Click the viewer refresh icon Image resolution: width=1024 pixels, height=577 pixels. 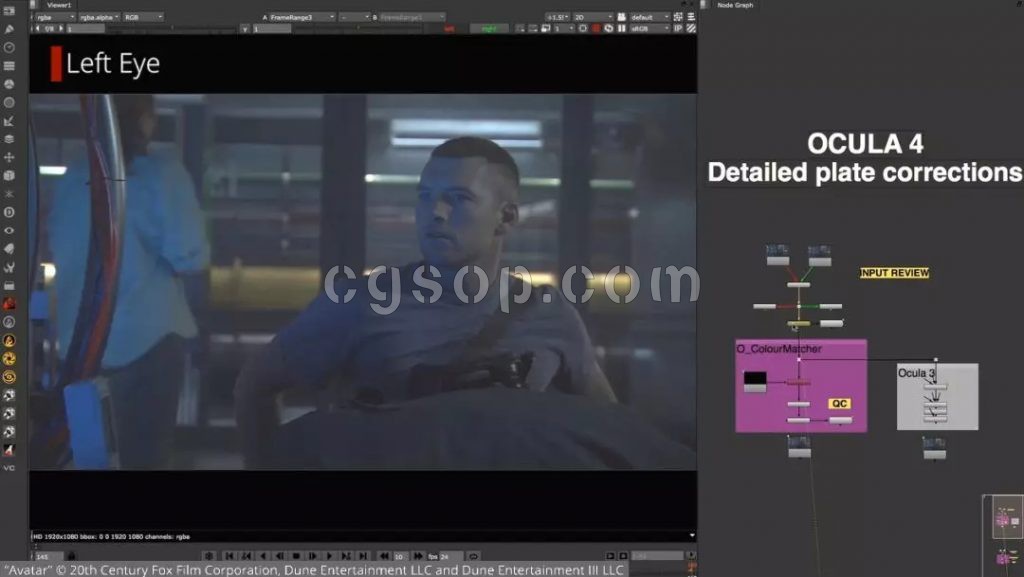coord(608,29)
